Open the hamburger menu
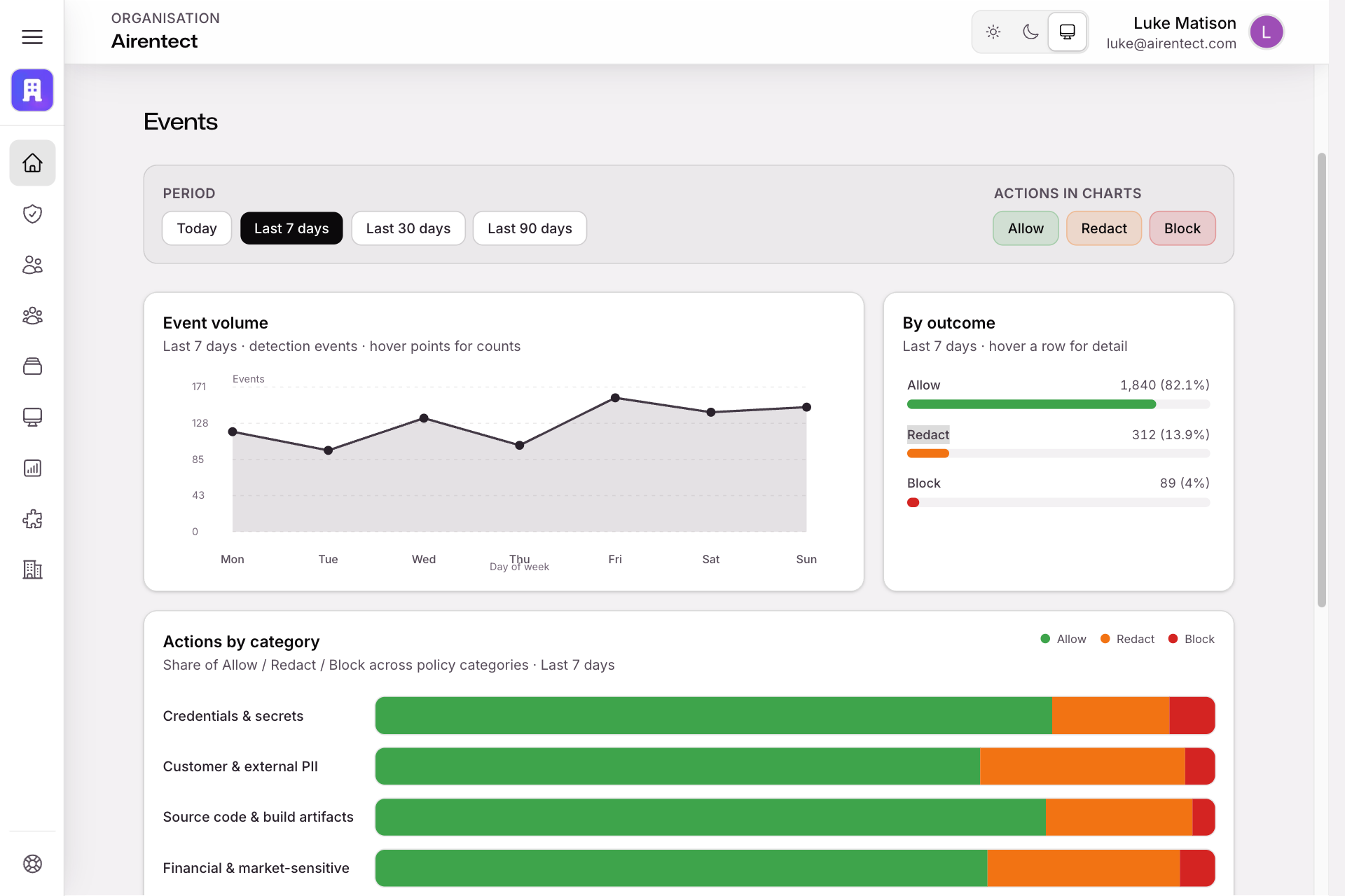The image size is (1345, 896). pyautogui.click(x=32, y=37)
